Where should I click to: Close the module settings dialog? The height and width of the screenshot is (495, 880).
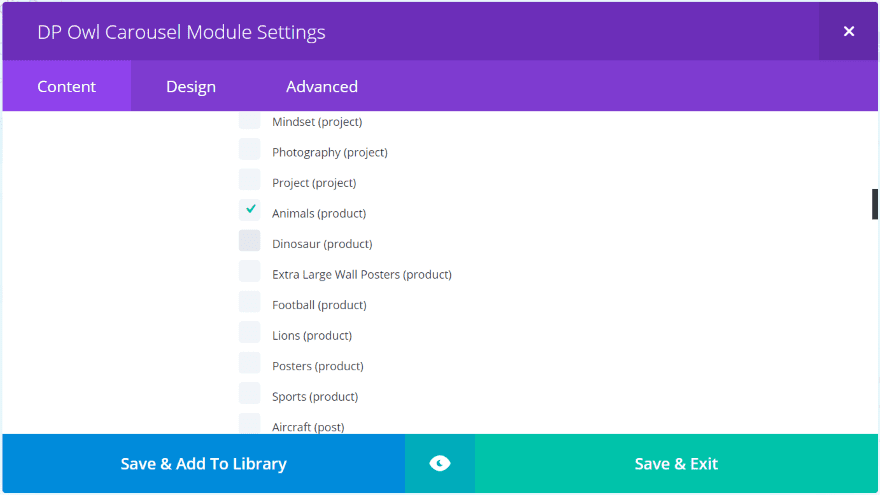pyautogui.click(x=849, y=31)
